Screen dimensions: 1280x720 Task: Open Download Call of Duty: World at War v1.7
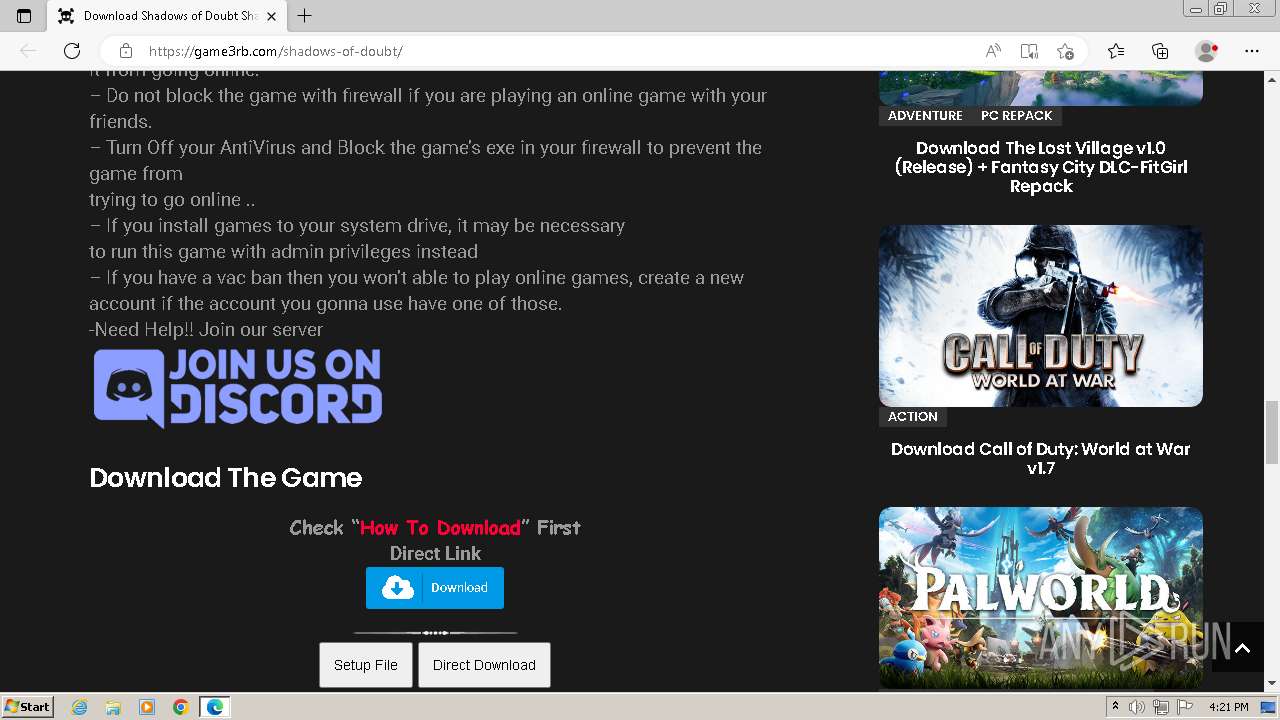1041,458
